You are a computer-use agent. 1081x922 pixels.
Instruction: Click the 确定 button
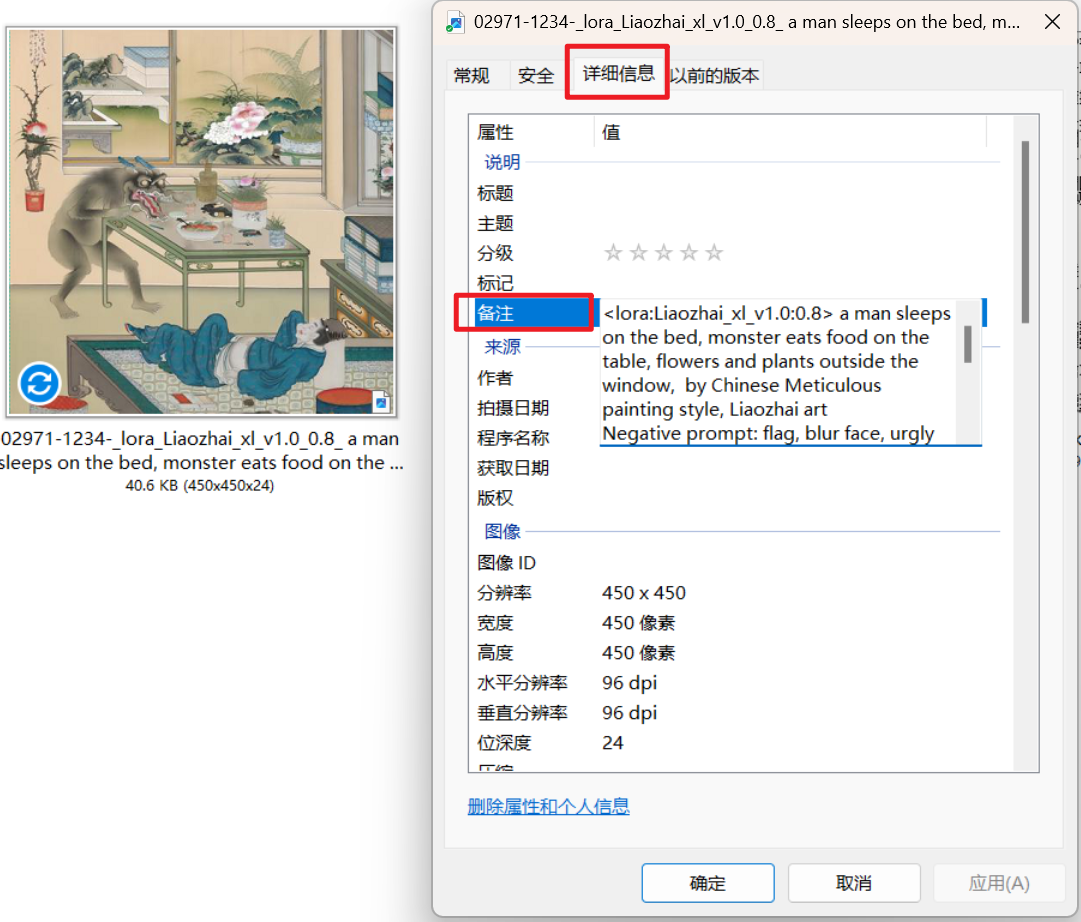[x=707, y=883]
